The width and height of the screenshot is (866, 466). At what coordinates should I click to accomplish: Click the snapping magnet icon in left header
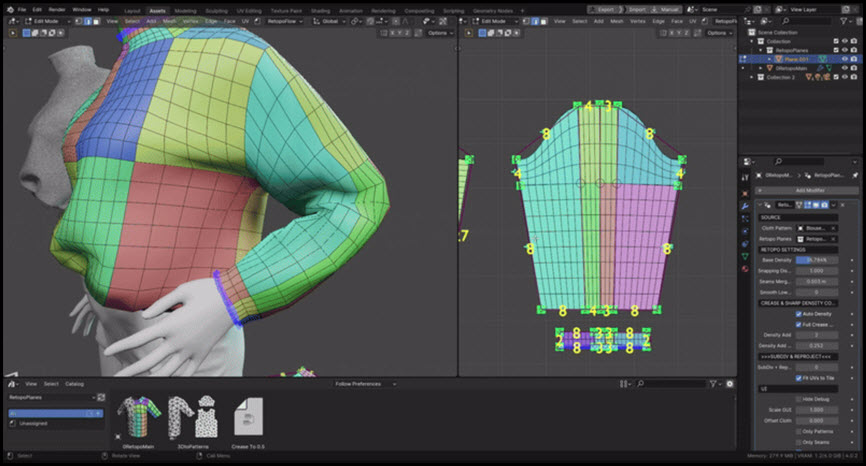point(371,21)
